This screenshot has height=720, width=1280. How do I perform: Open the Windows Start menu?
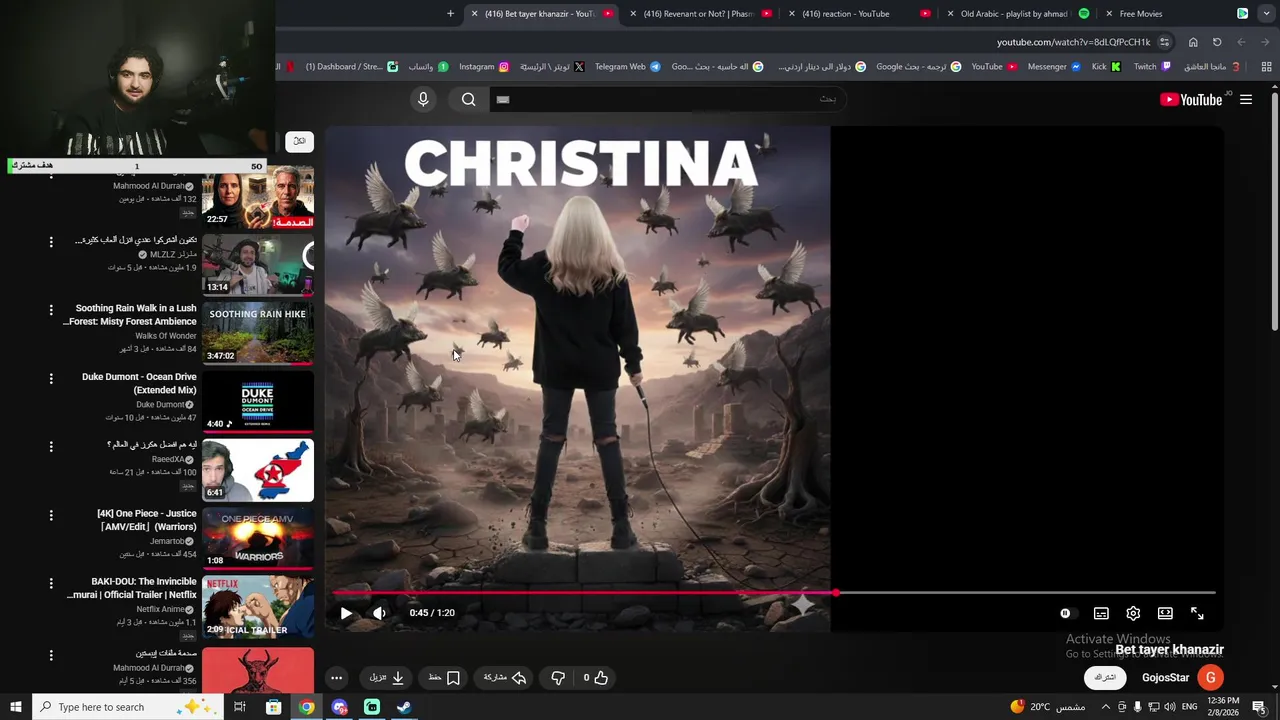point(16,707)
